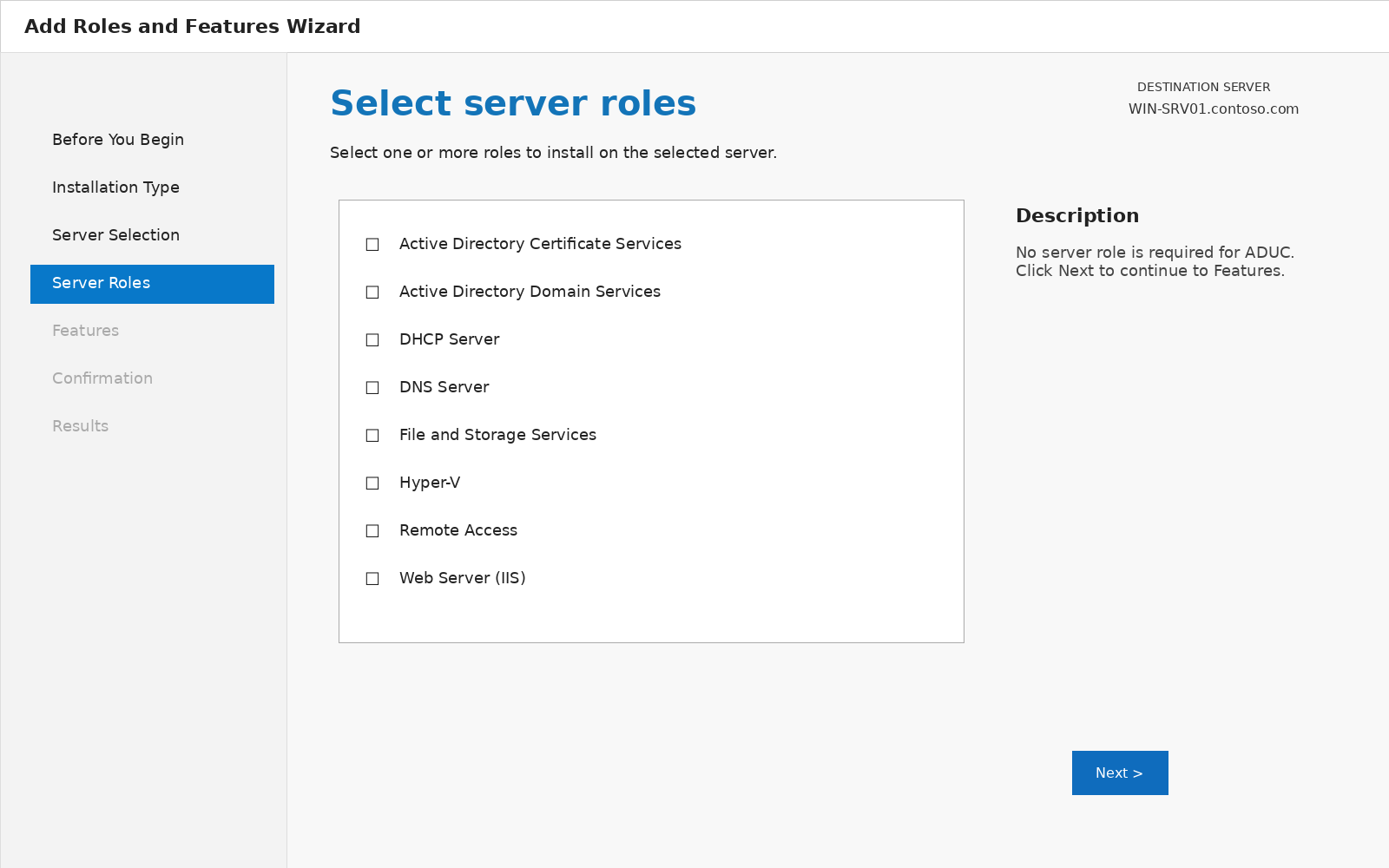The height and width of the screenshot is (868, 1389).
Task: Click the Results step in sidebar
Action: (x=80, y=426)
